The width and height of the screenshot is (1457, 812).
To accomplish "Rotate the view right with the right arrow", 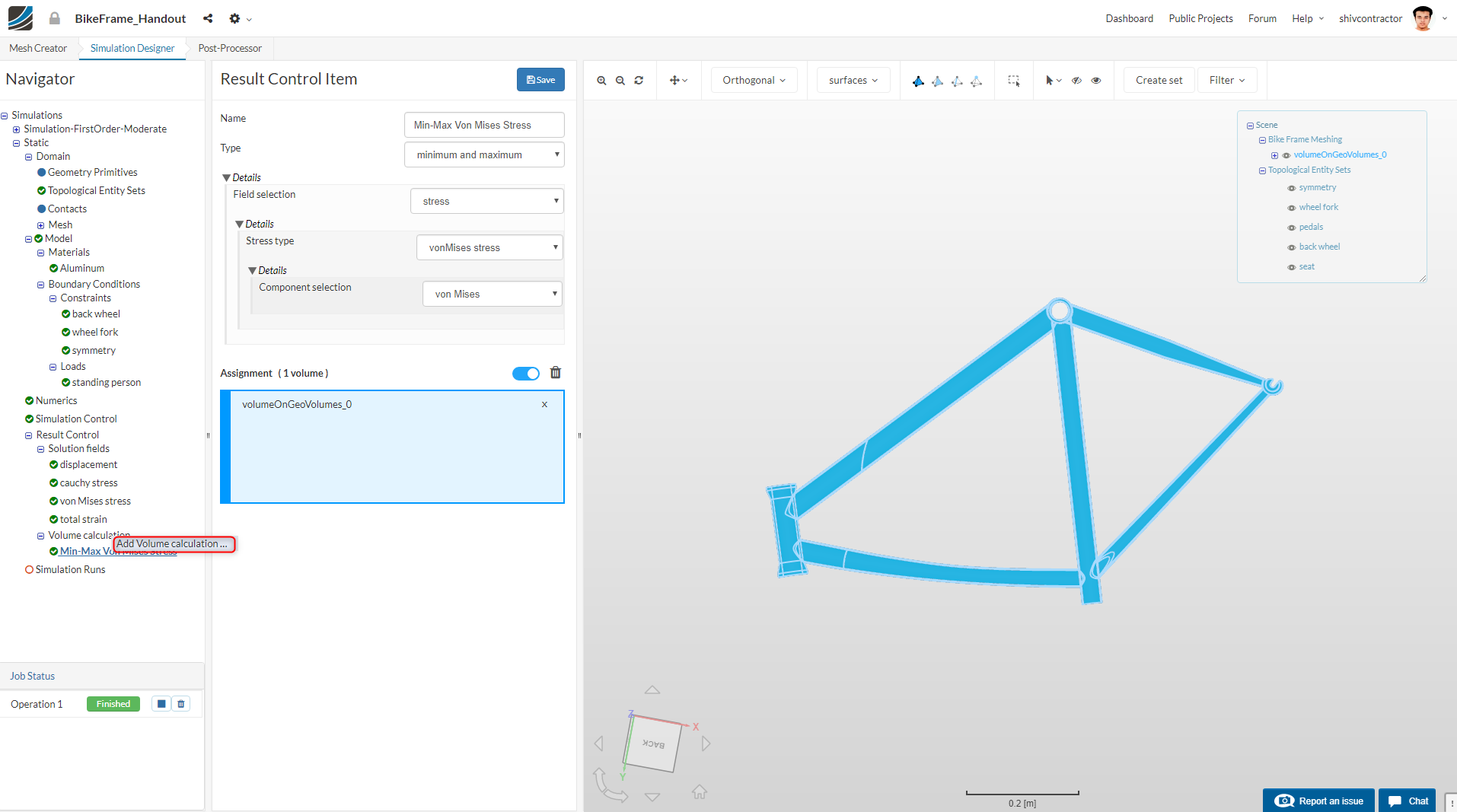I will point(706,744).
